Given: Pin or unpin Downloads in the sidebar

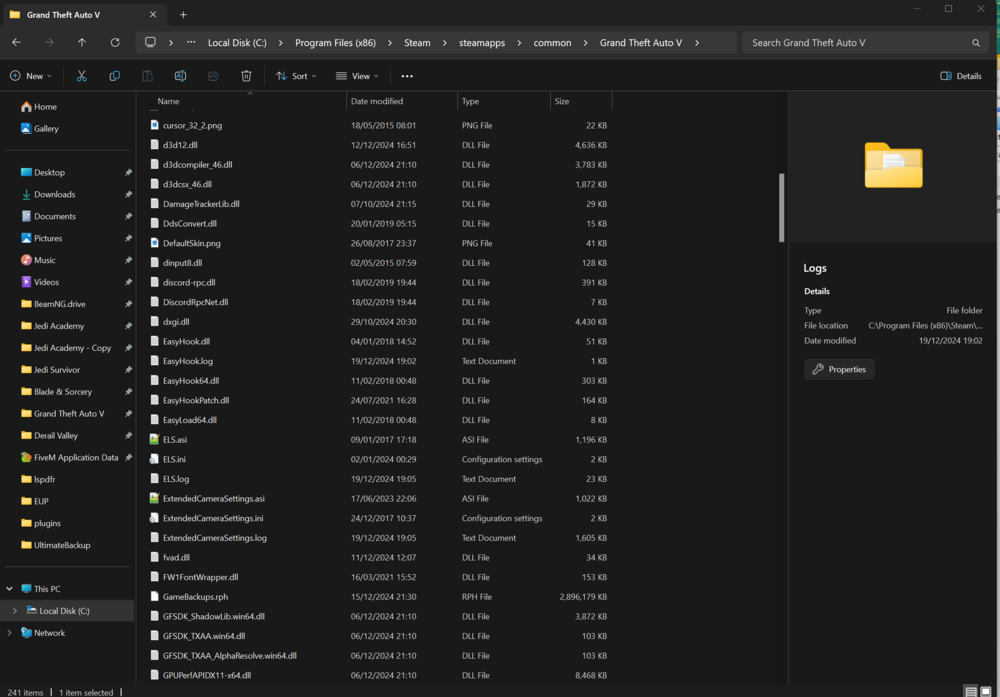Looking at the screenshot, I should (128, 194).
